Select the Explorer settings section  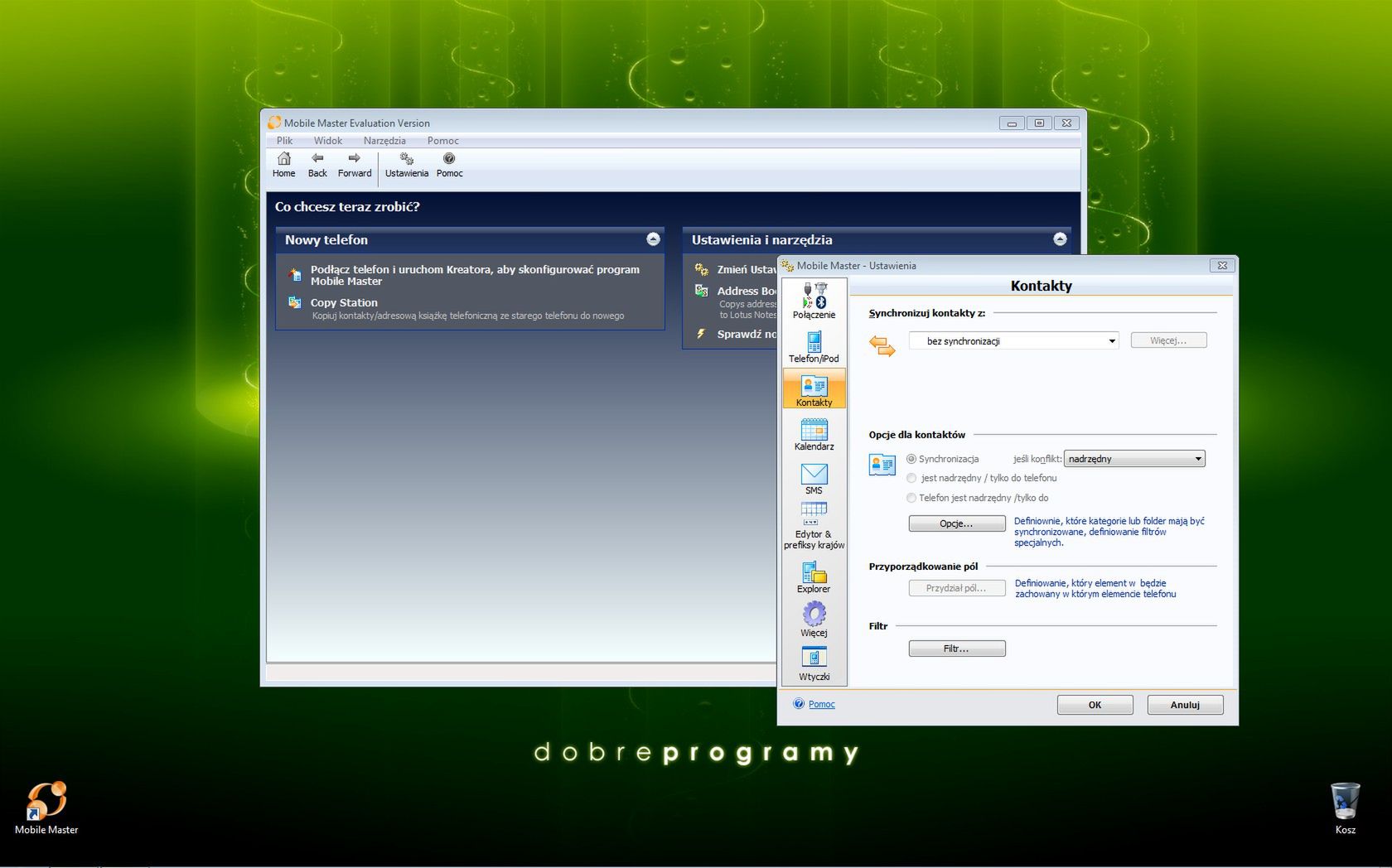click(814, 577)
